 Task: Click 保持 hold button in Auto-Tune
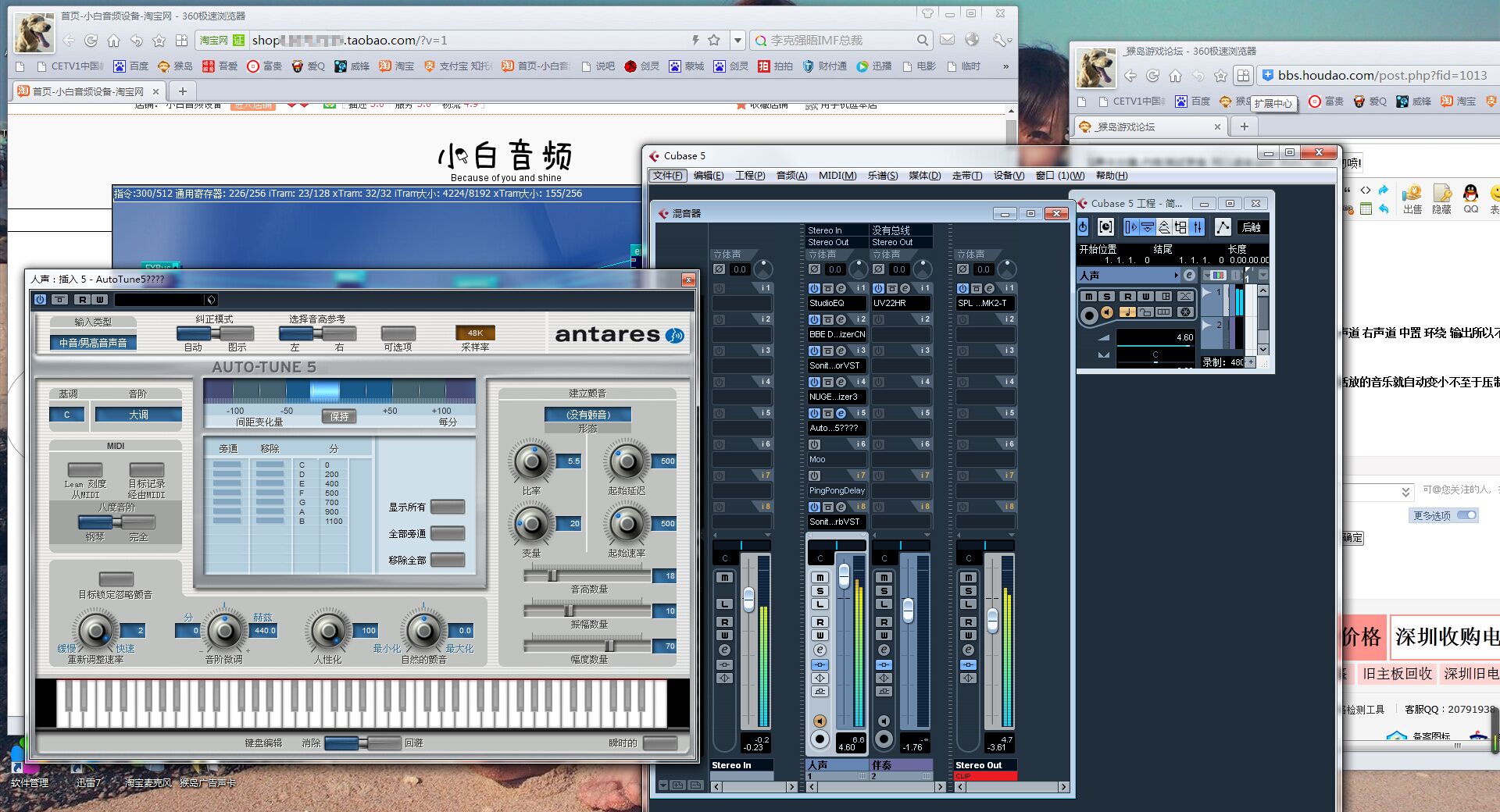(x=339, y=417)
